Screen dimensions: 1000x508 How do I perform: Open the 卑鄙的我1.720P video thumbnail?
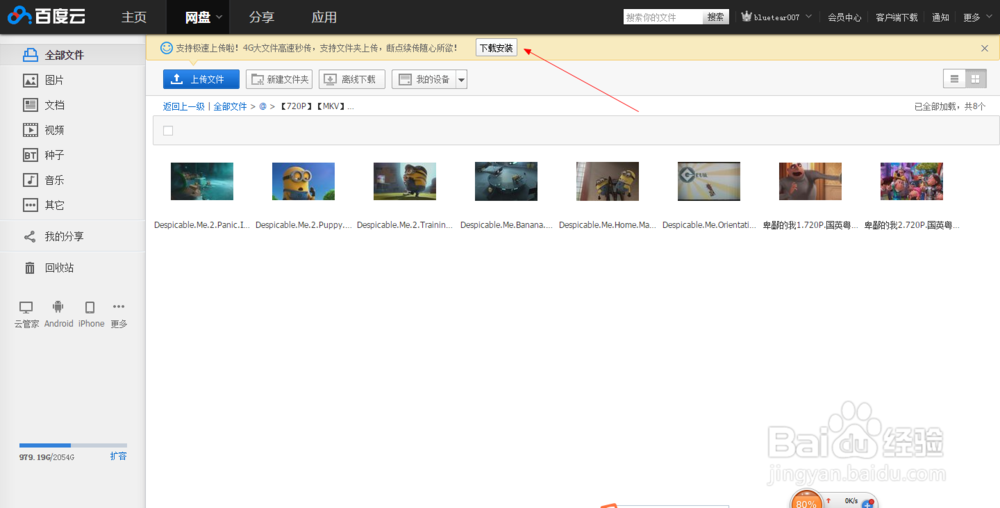pos(811,181)
